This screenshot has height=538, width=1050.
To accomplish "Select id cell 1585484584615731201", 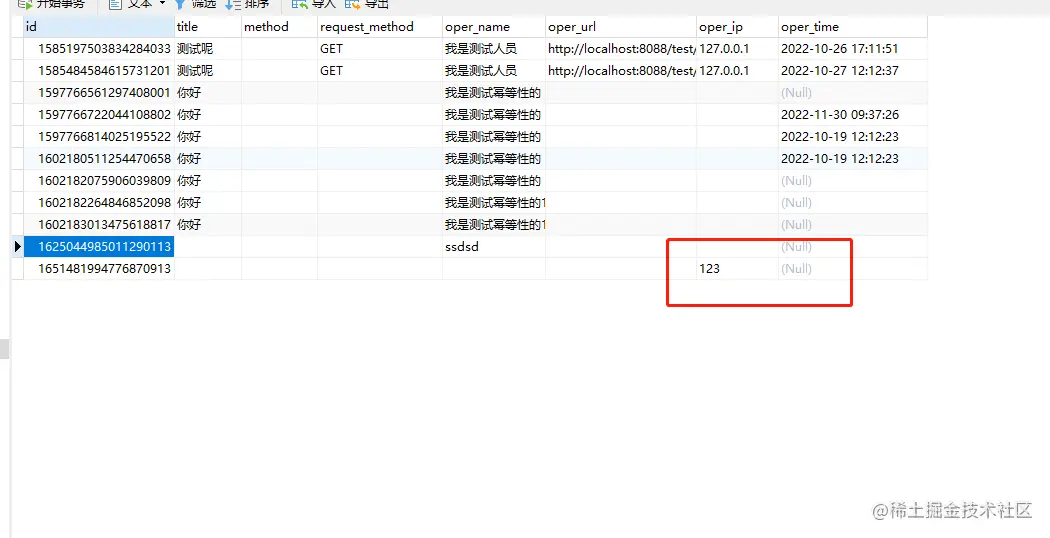I will click(98, 71).
